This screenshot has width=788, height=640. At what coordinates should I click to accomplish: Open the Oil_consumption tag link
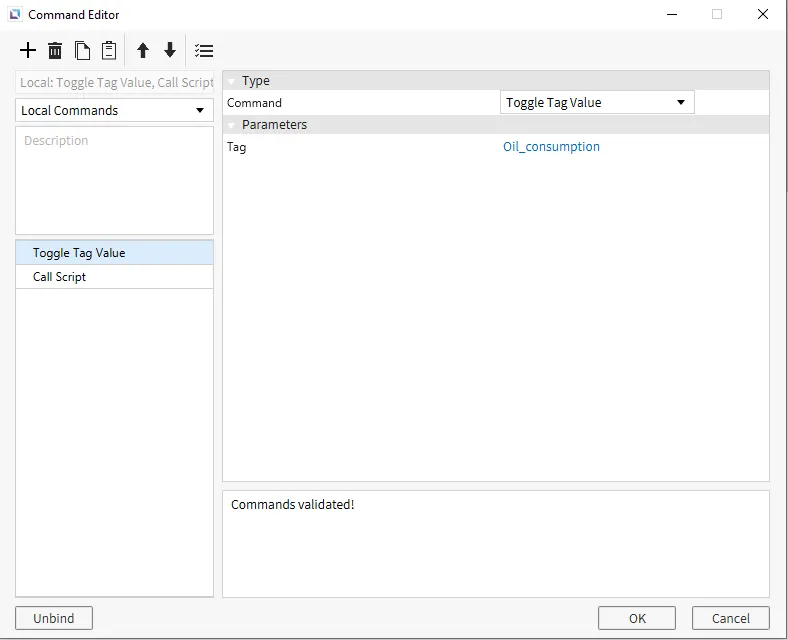(551, 147)
